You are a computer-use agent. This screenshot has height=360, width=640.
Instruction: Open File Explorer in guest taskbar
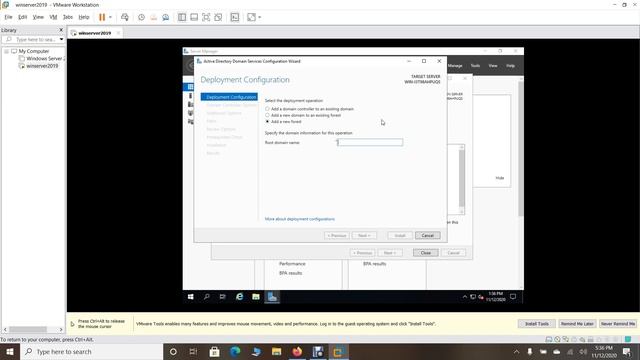[256, 297]
